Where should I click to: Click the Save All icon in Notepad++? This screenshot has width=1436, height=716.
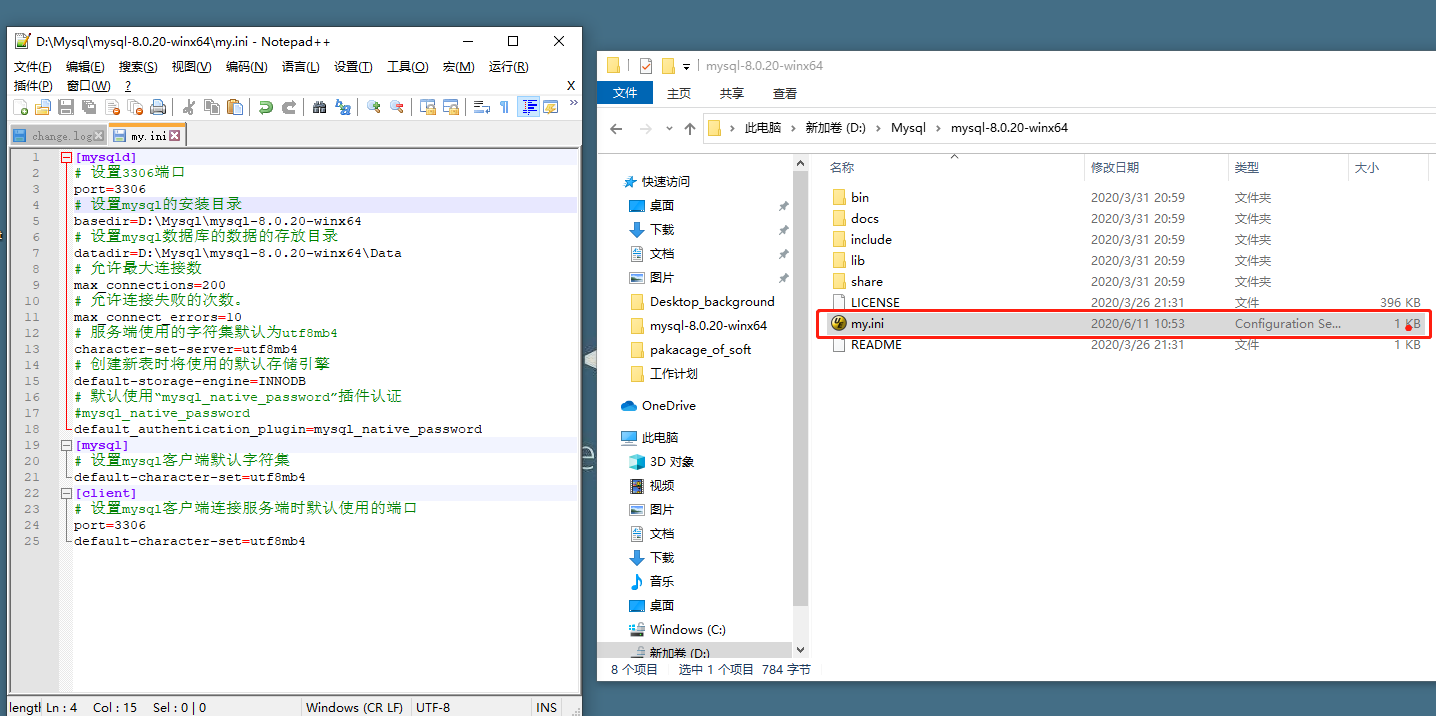[89, 107]
